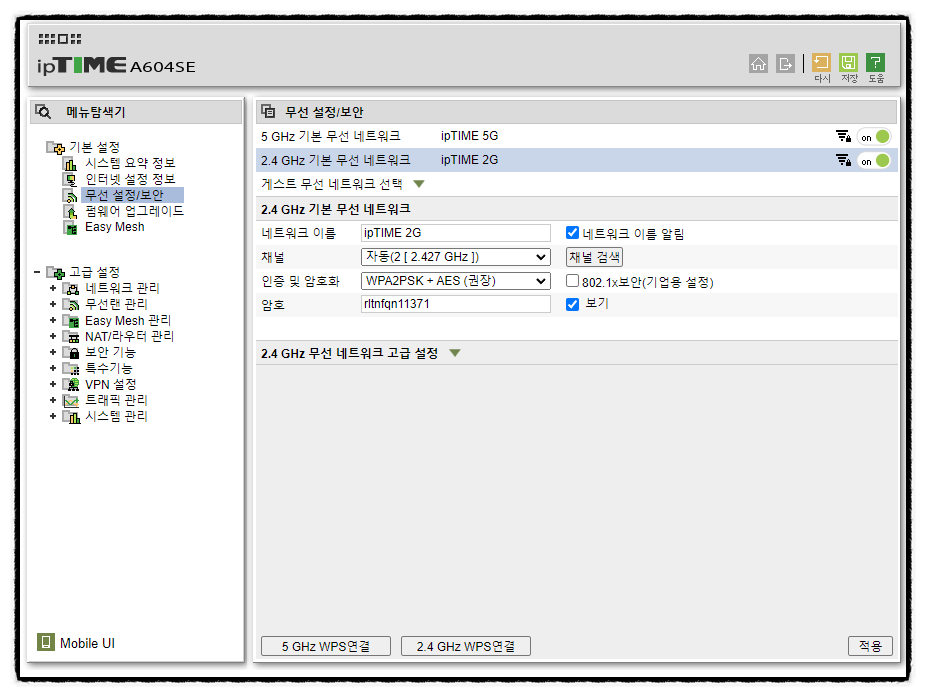
Task: Click the 네트워크 관리 folder icon
Action: point(71,289)
